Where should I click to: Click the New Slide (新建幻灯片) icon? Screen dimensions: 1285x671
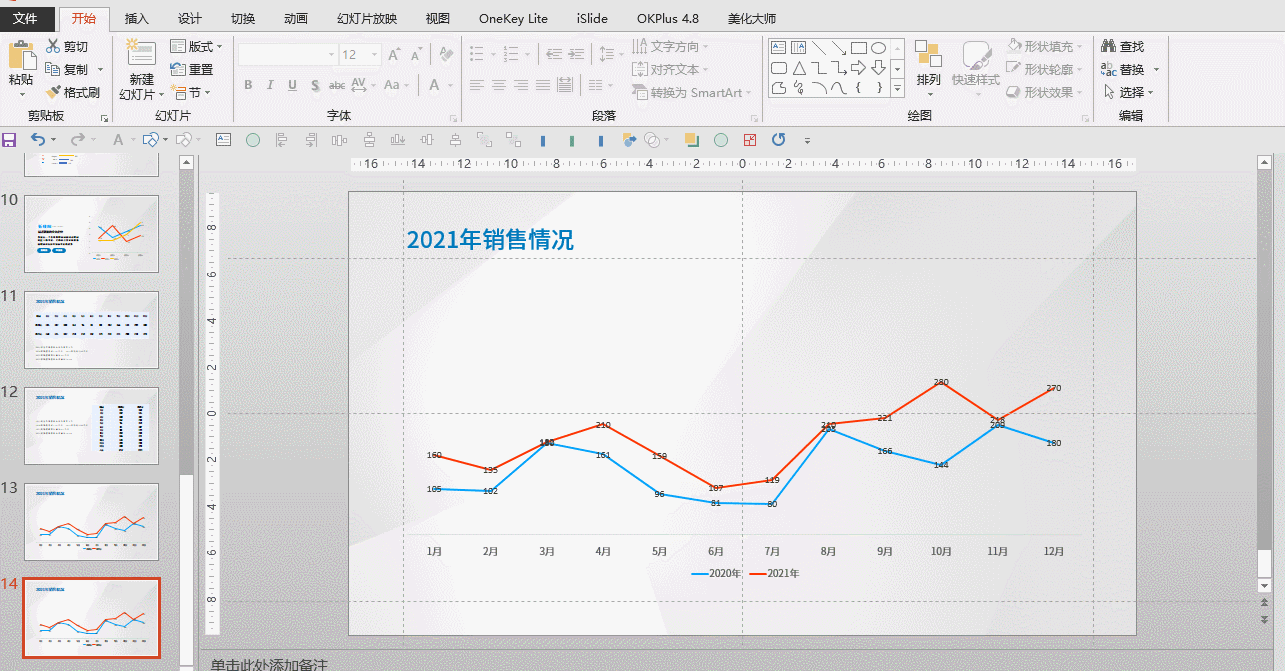click(141, 53)
